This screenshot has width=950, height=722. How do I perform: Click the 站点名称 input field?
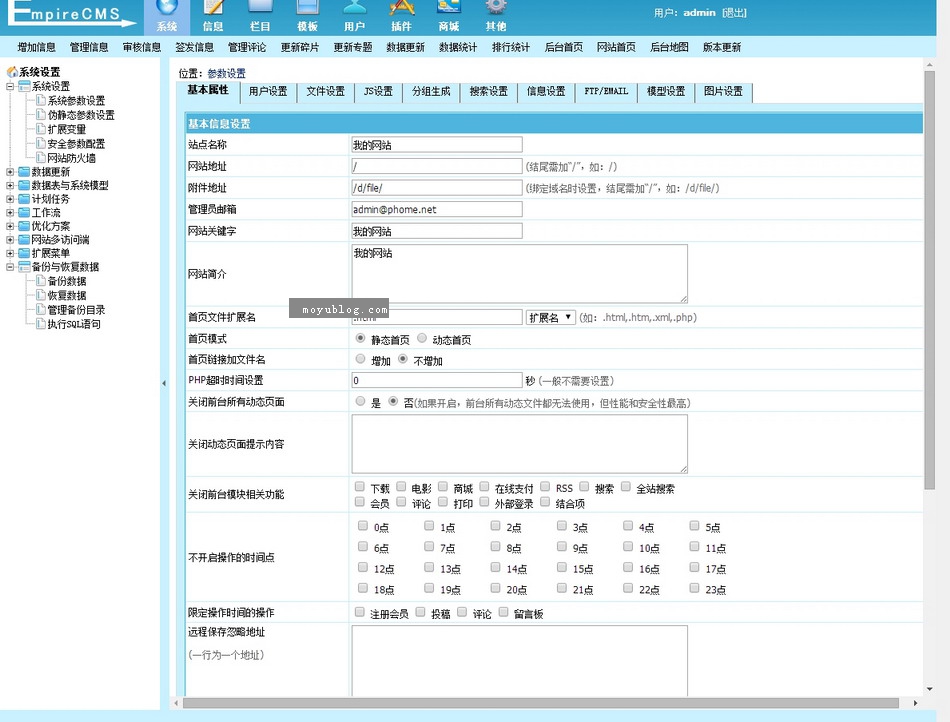click(437, 145)
